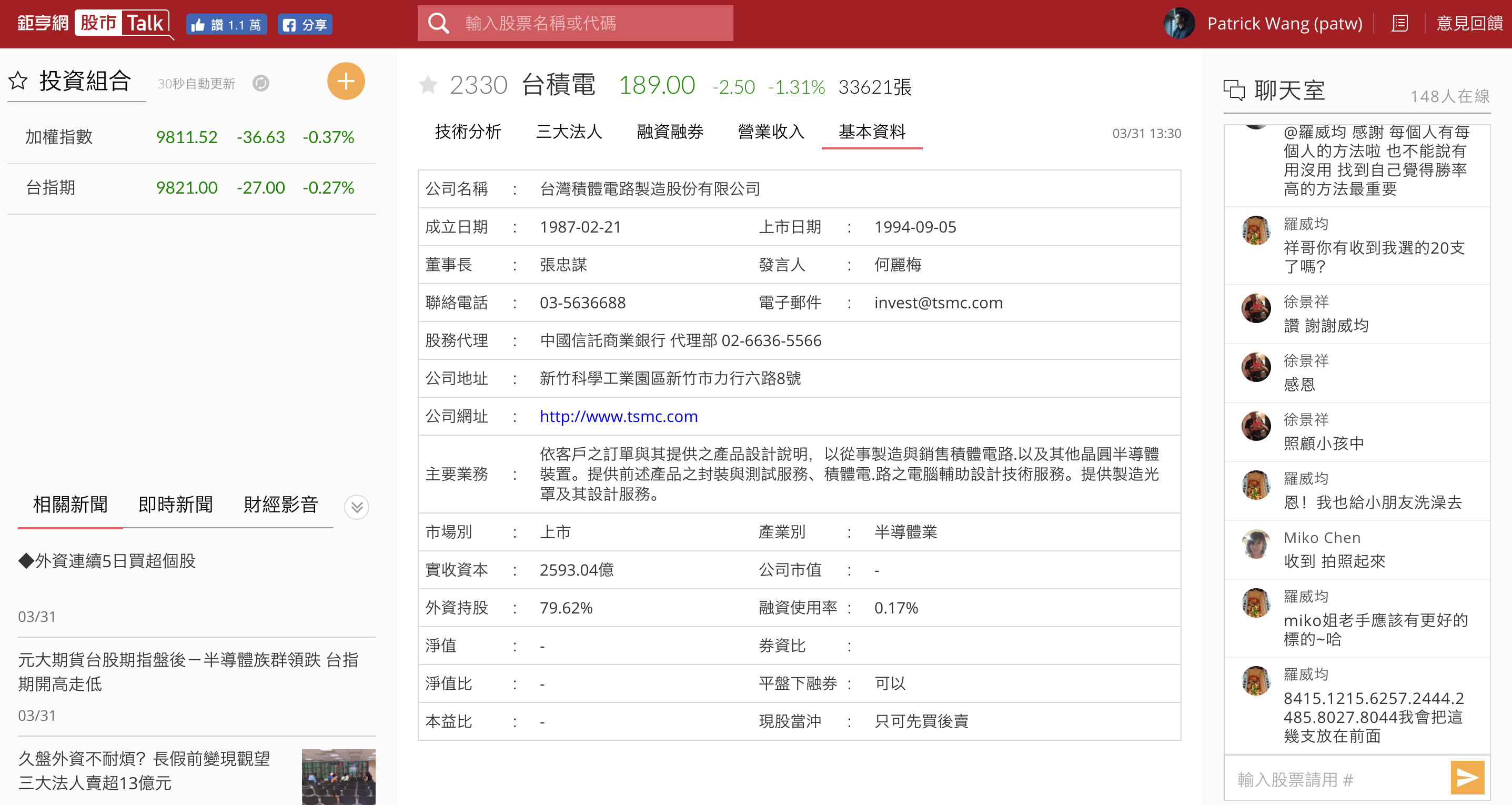Select the 相關新聞 news tab

(70, 505)
